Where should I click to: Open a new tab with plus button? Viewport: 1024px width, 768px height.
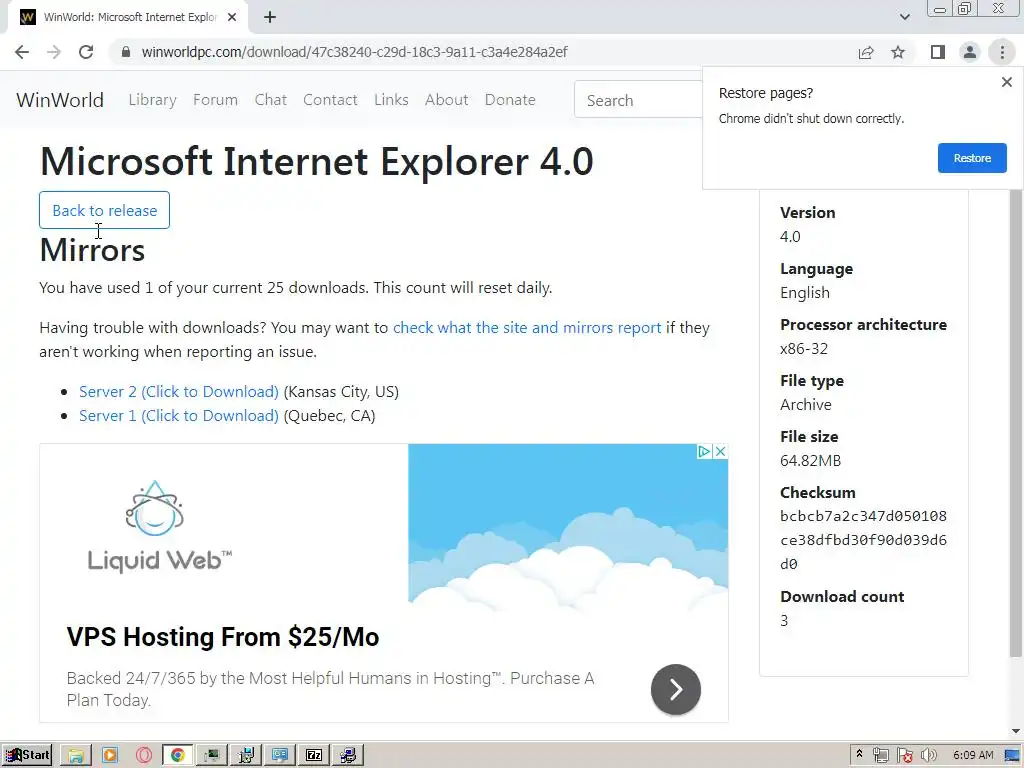[270, 18]
